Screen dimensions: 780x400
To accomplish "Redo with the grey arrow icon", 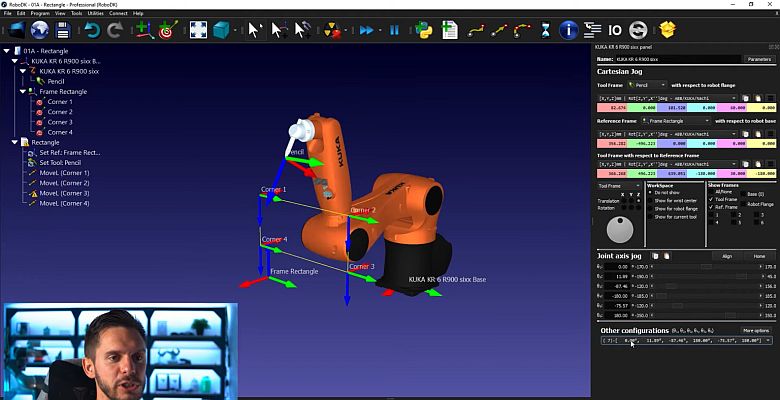I will pos(115,30).
